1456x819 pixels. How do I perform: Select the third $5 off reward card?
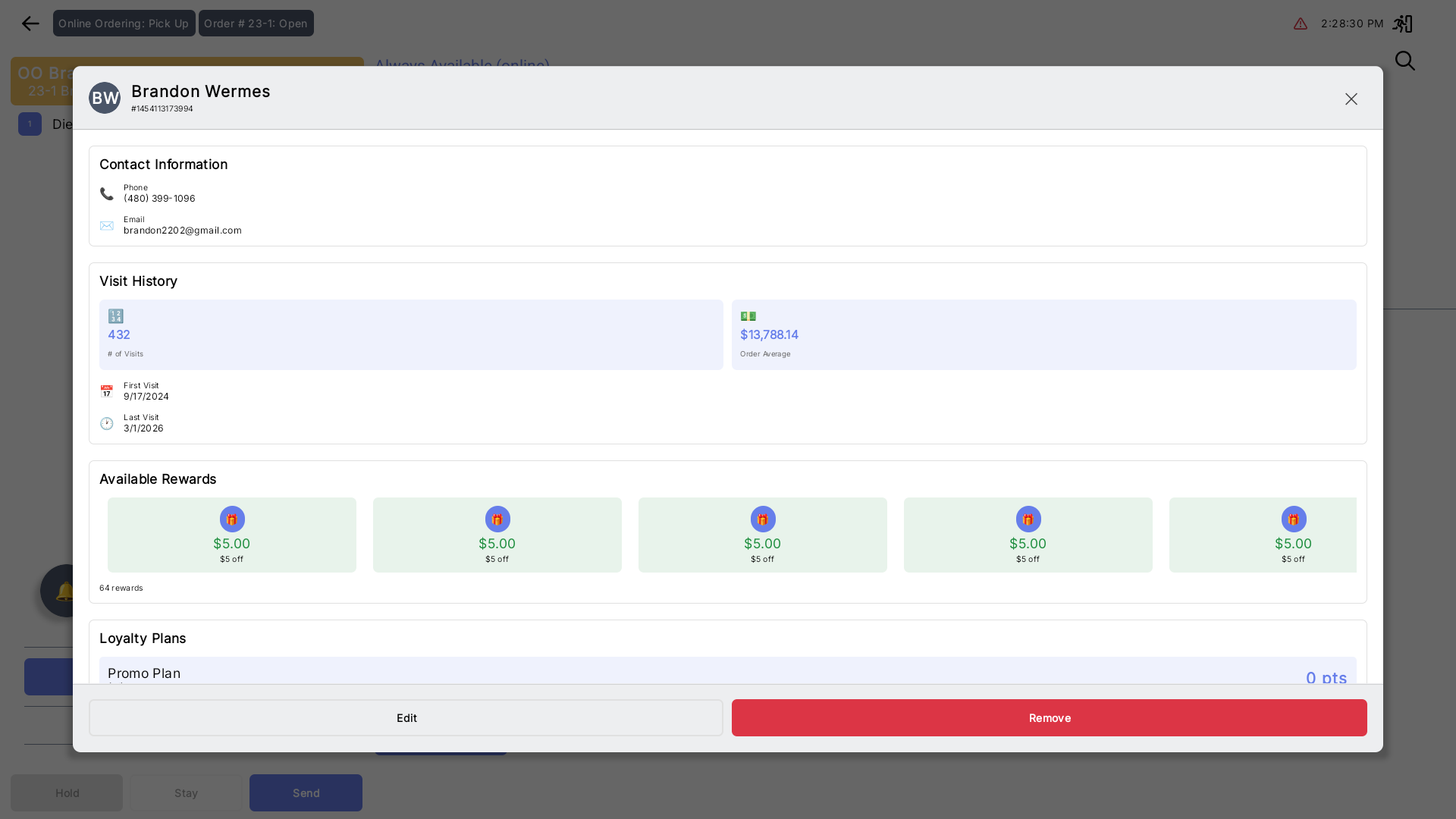762,535
